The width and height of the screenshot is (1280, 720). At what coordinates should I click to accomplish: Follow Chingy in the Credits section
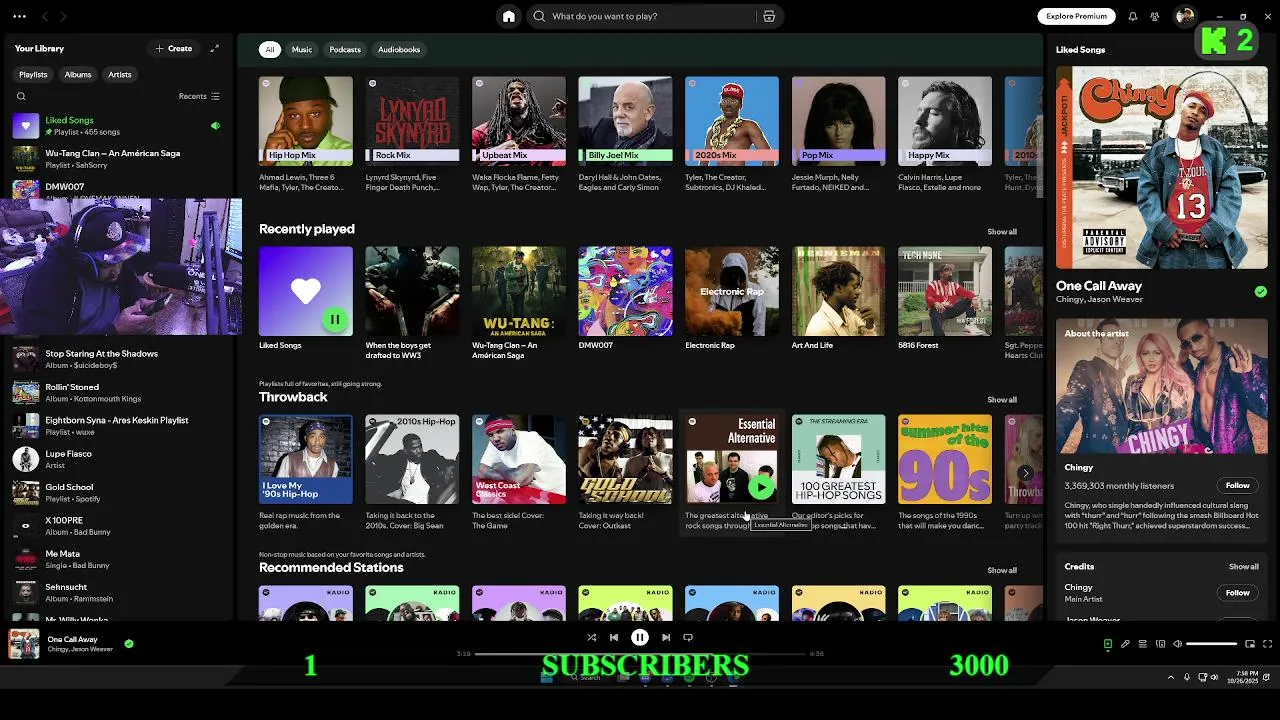coord(1238,592)
